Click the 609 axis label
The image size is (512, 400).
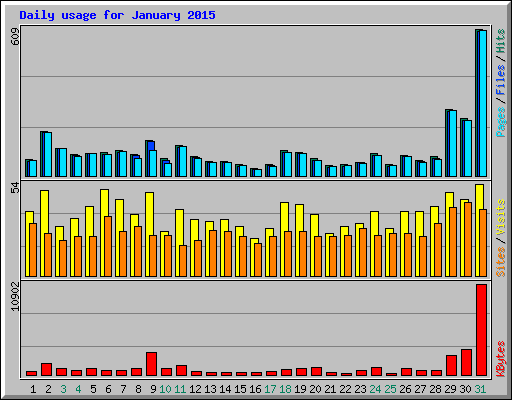(x=15, y=37)
